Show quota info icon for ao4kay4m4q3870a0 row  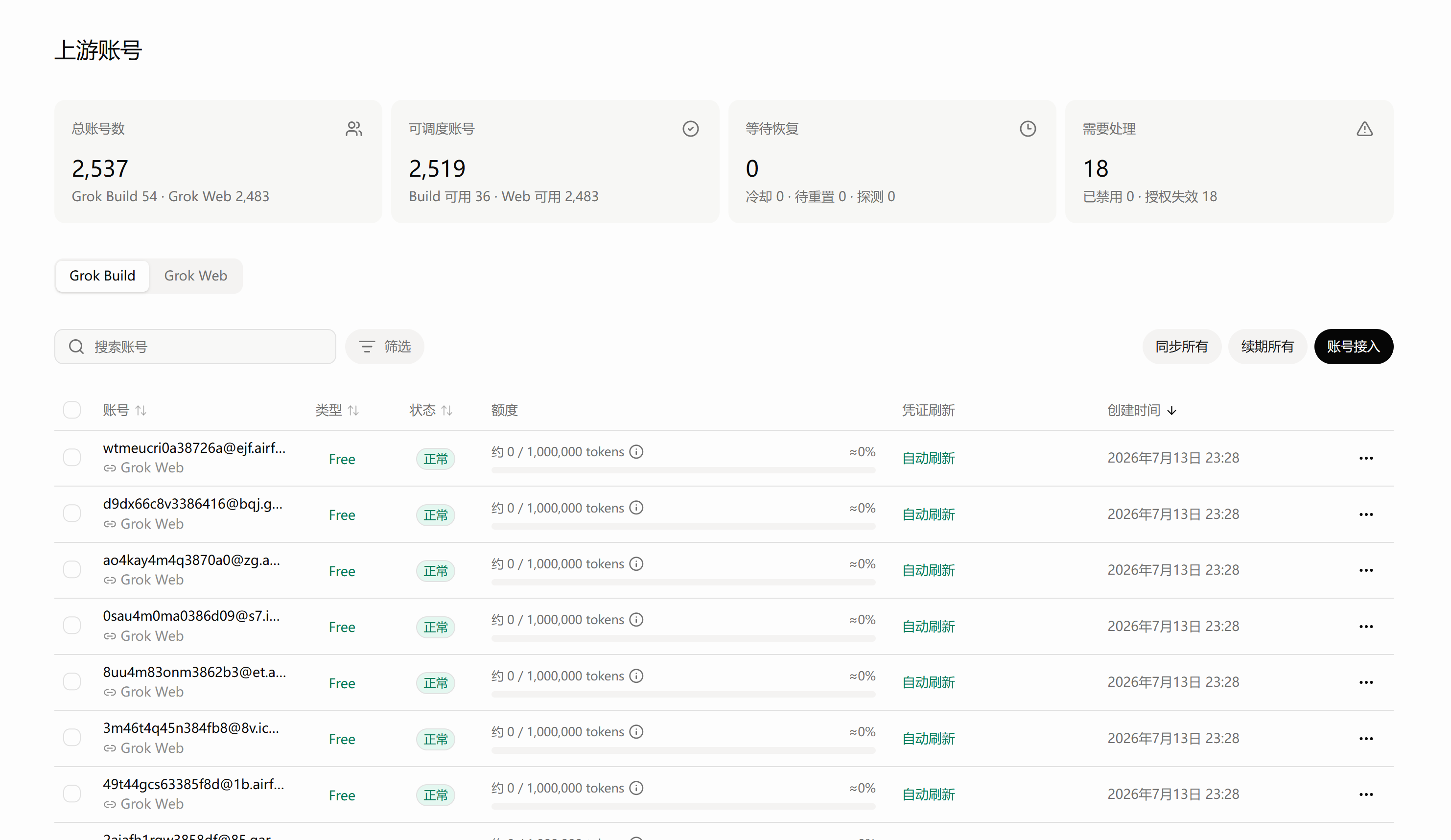(x=636, y=564)
